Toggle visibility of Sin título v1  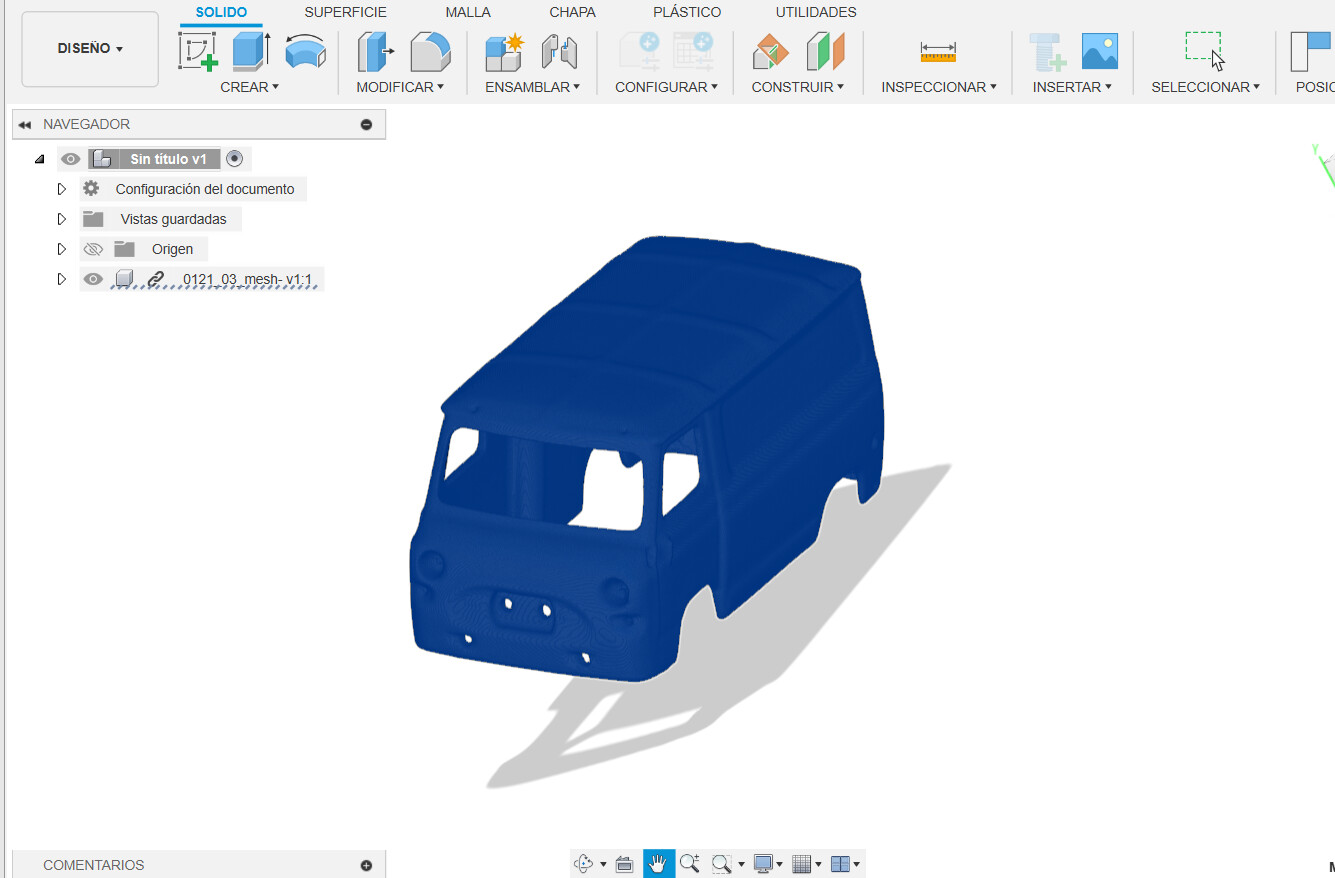[x=70, y=159]
